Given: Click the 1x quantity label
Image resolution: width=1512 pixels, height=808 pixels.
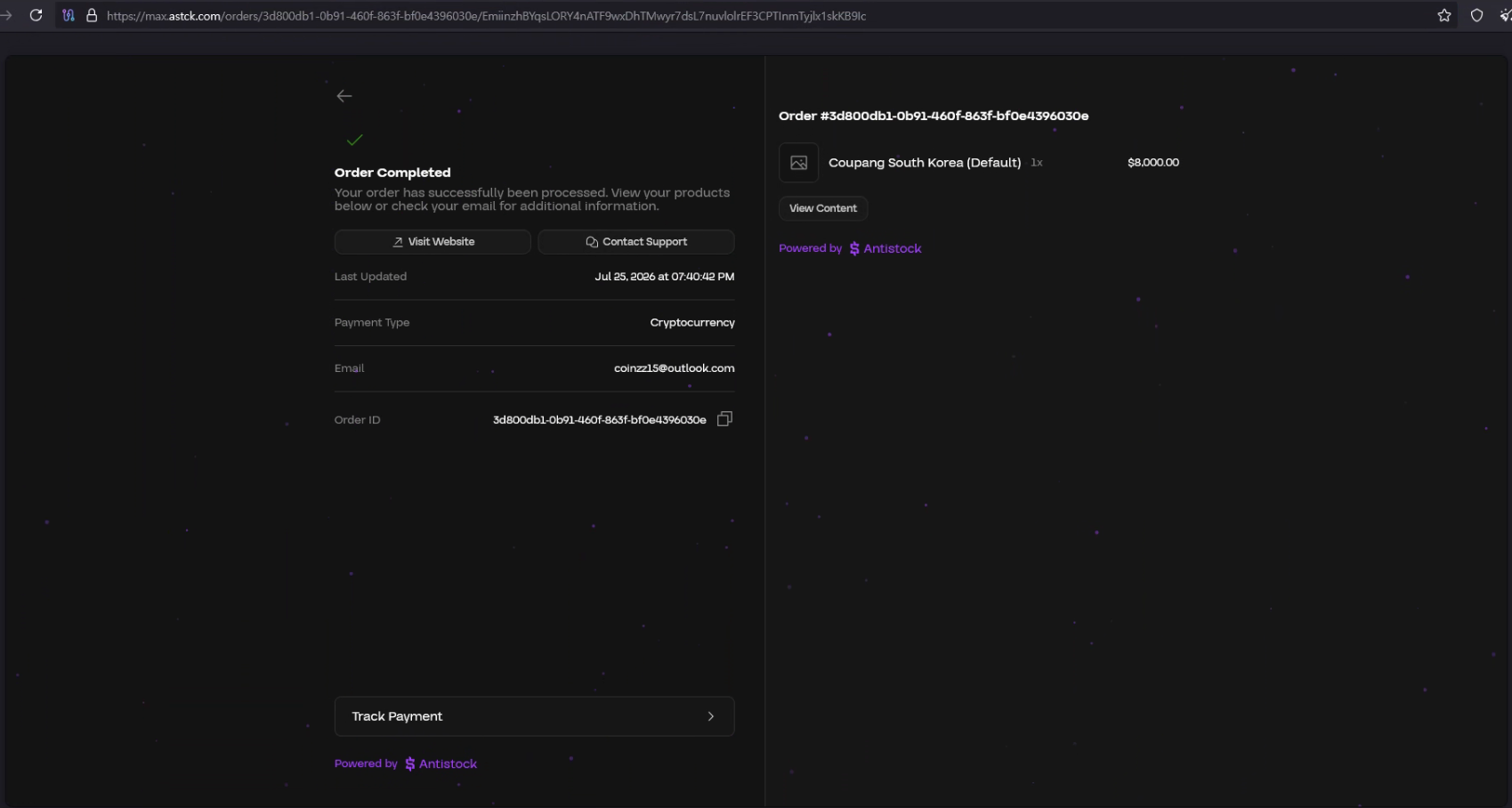Looking at the screenshot, I should [1037, 163].
